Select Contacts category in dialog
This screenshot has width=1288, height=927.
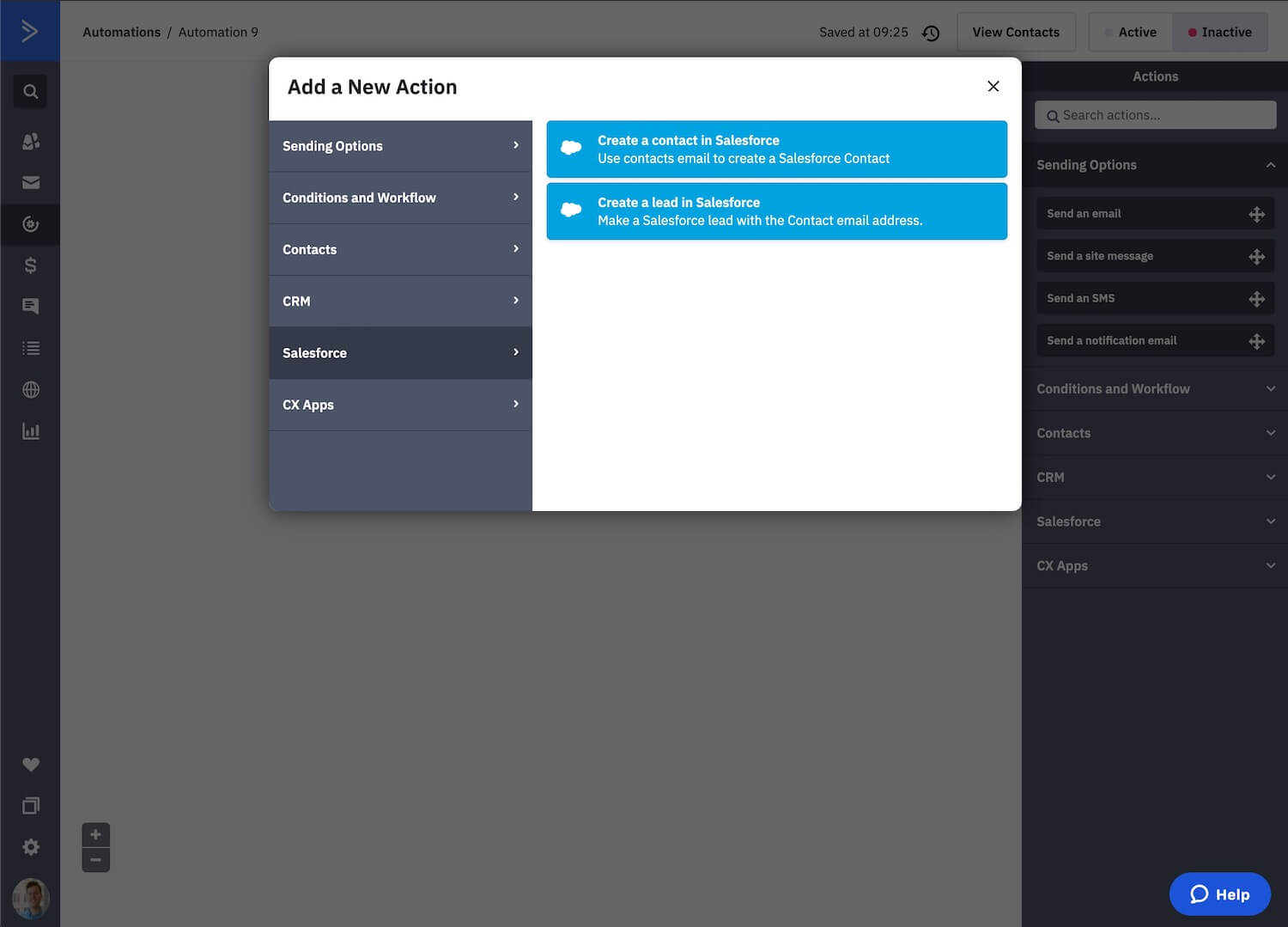point(400,249)
